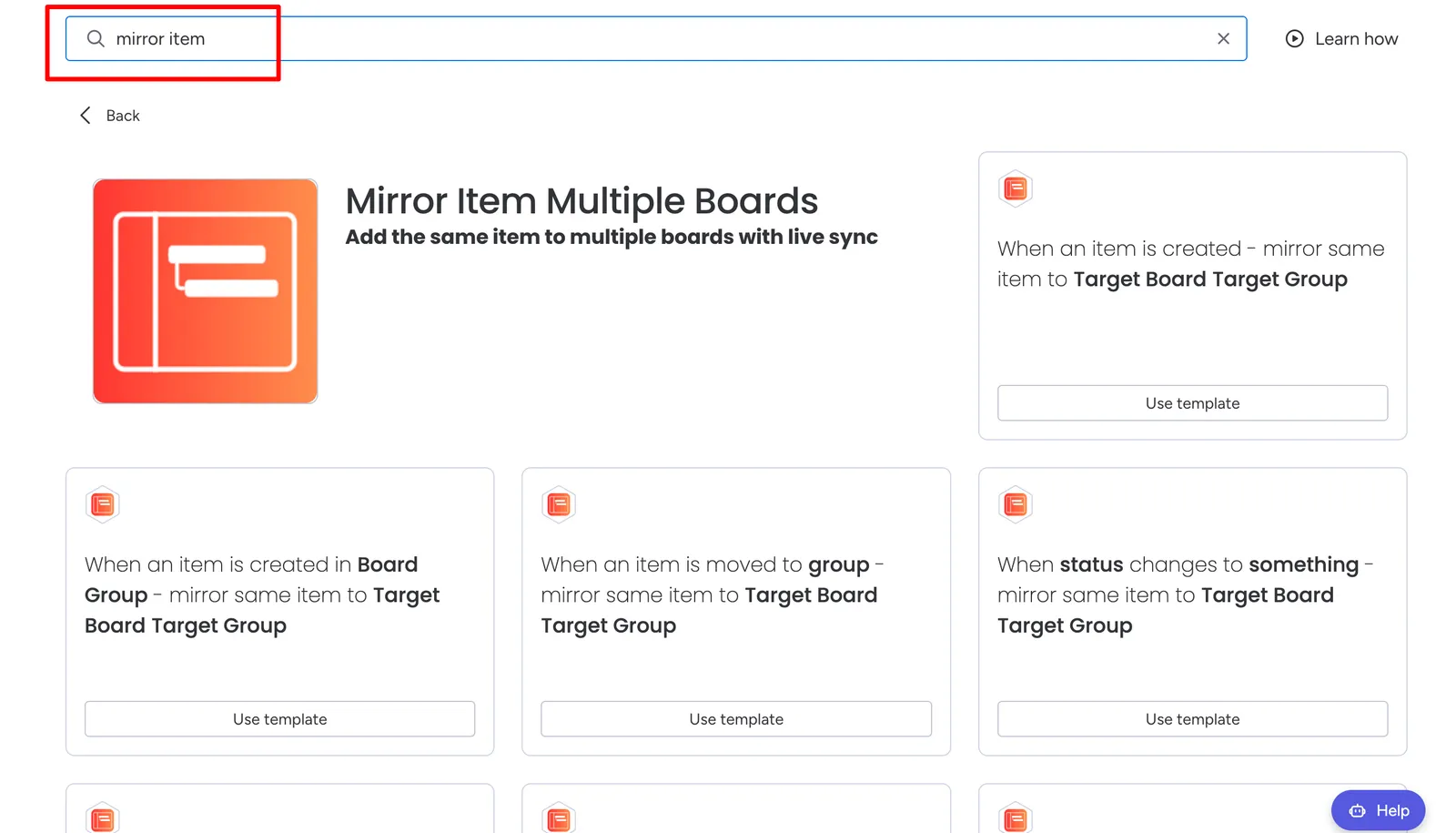Use template for 'item is created - mirror same item'
Viewport: 1456px width, 833px height.
point(1192,403)
